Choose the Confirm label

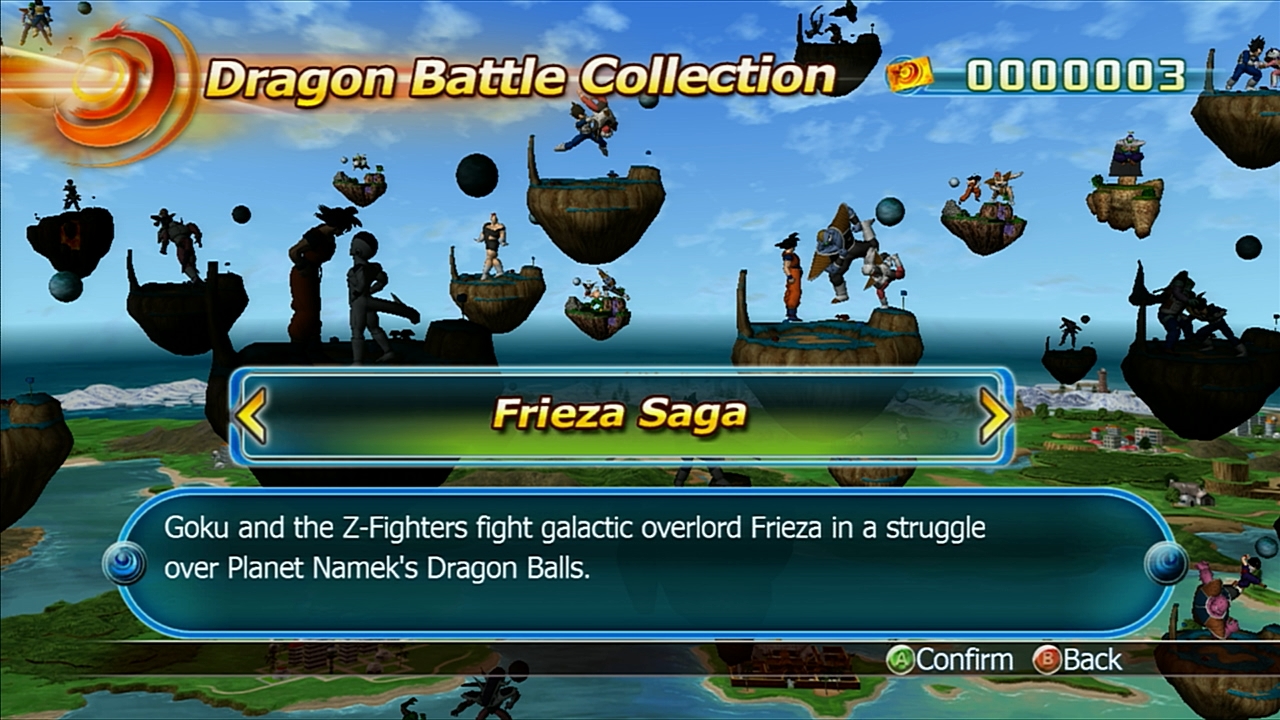pyautogui.click(x=964, y=660)
